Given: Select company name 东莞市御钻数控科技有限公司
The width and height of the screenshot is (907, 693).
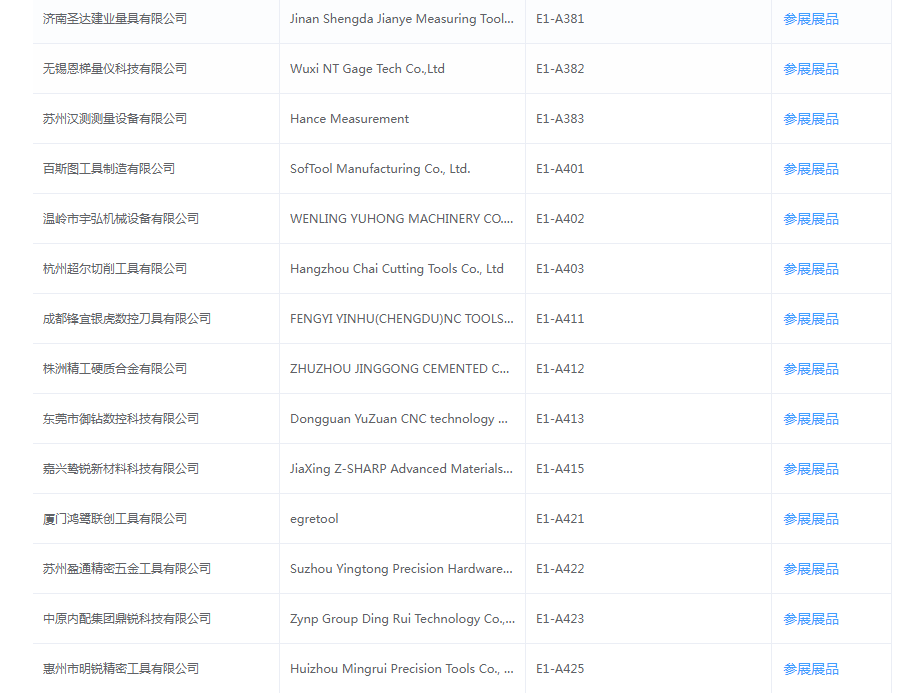Looking at the screenshot, I should pos(121,419).
